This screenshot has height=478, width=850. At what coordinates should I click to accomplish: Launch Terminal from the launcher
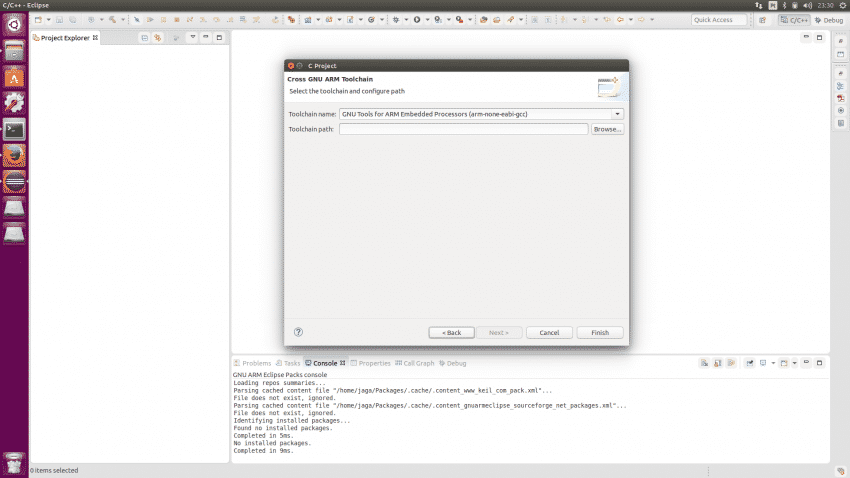[x=14, y=130]
